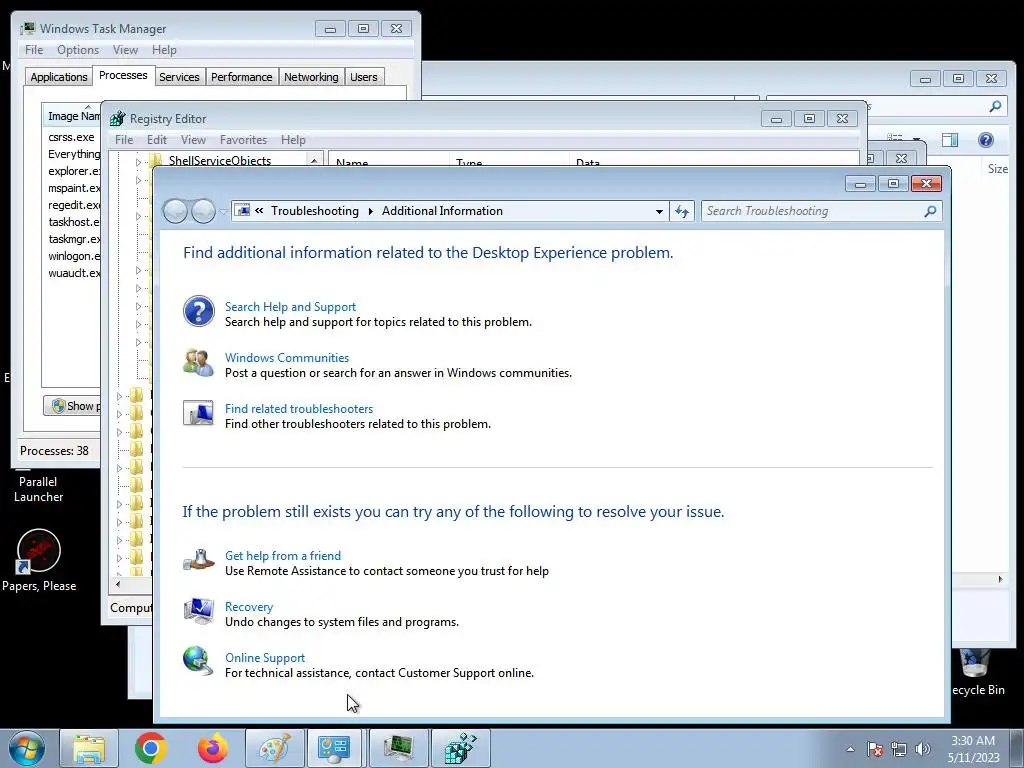Open the Online Support link

(x=264, y=658)
